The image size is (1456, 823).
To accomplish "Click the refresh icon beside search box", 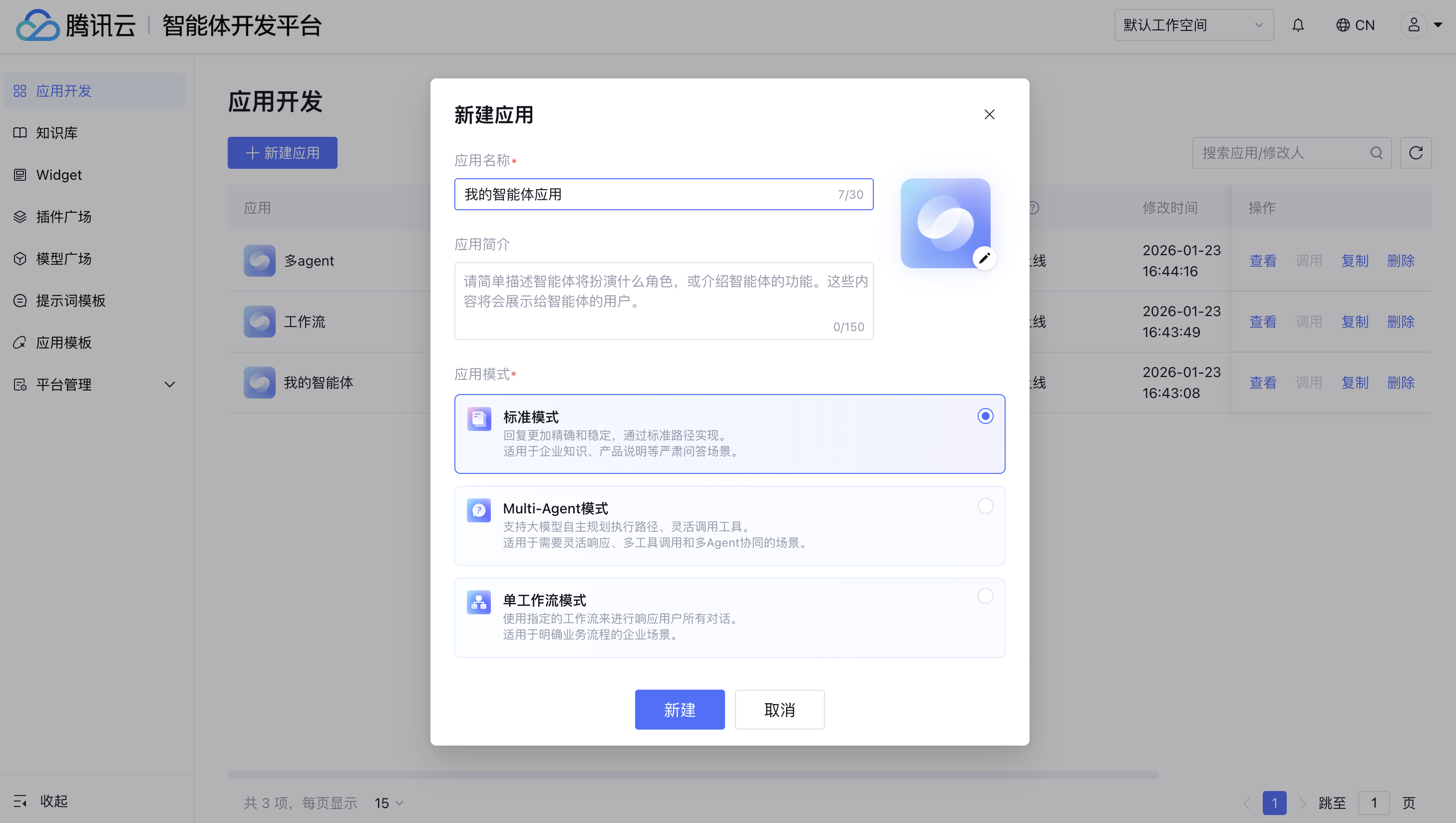I will (1415, 153).
